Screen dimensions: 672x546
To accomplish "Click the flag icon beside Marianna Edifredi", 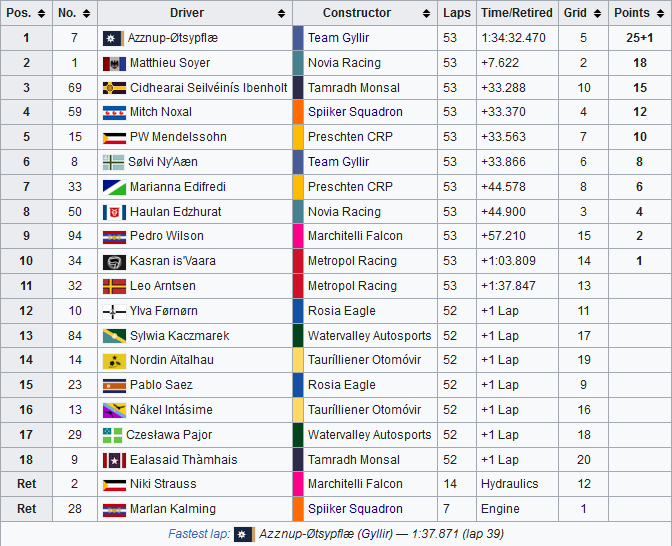I will coord(112,187).
